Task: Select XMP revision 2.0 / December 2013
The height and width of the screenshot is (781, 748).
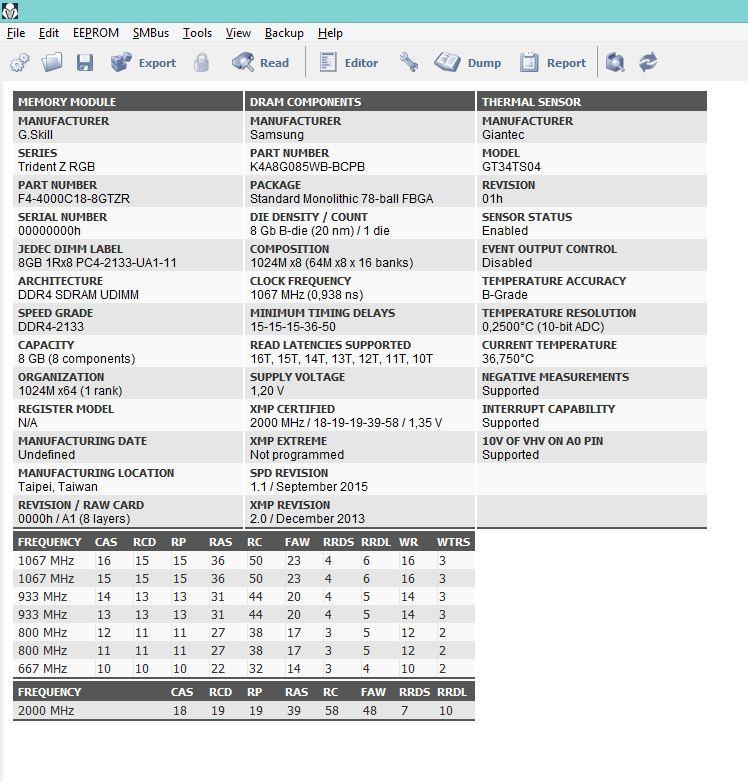Action: pos(307,519)
